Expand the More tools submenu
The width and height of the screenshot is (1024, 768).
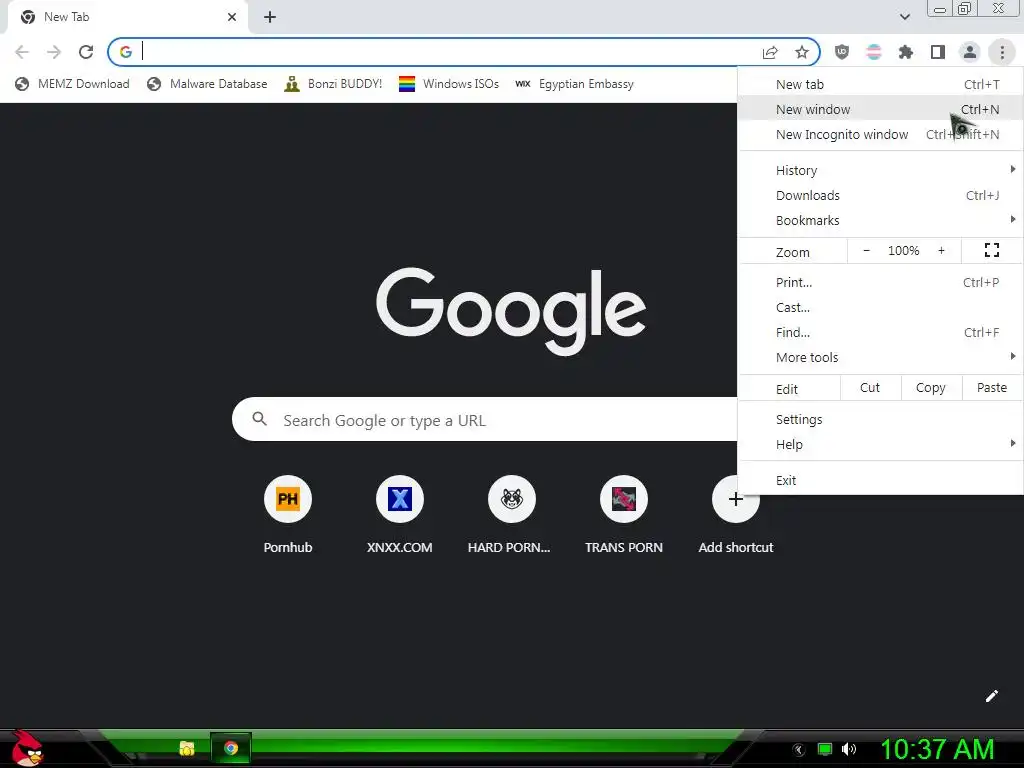(880, 357)
